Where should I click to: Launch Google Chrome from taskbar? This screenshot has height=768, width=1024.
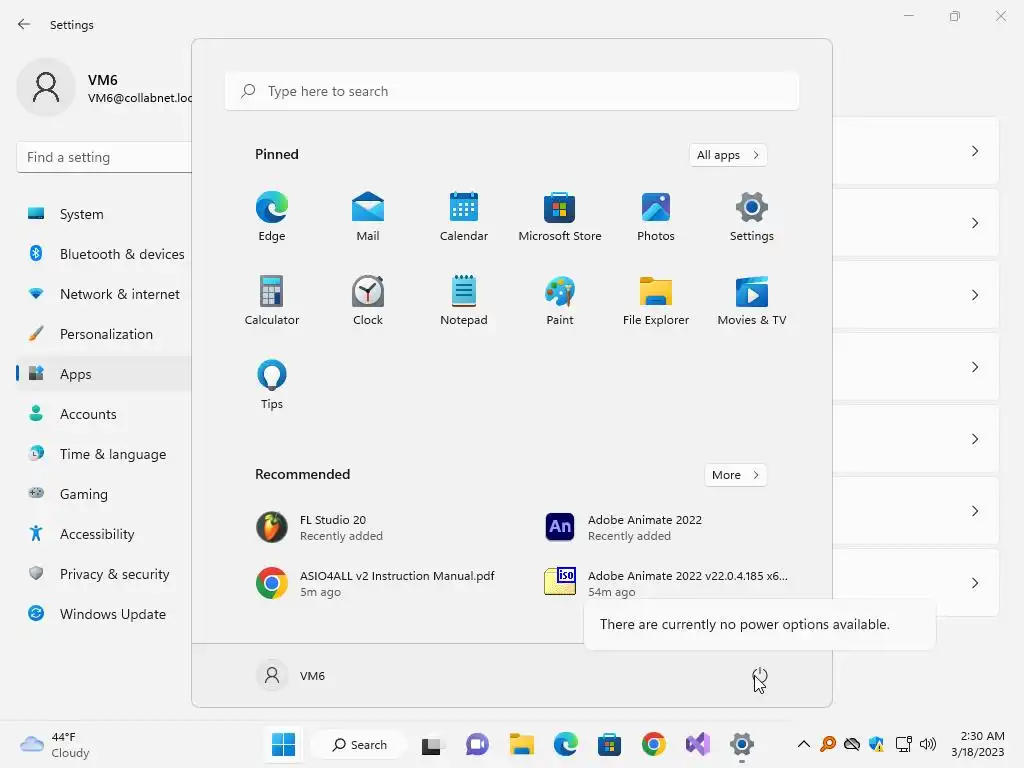(x=654, y=744)
